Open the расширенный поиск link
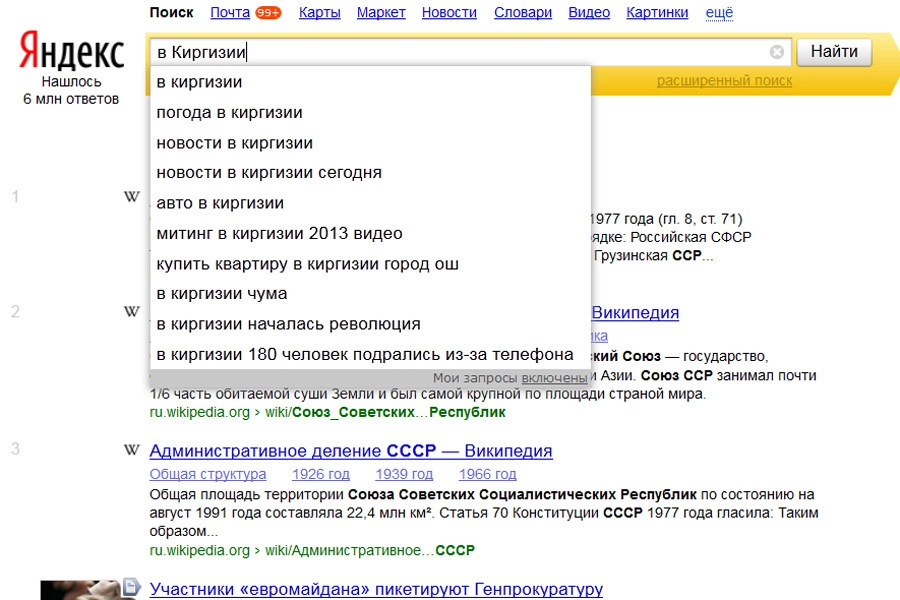The width and height of the screenshot is (900, 600). click(x=724, y=81)
